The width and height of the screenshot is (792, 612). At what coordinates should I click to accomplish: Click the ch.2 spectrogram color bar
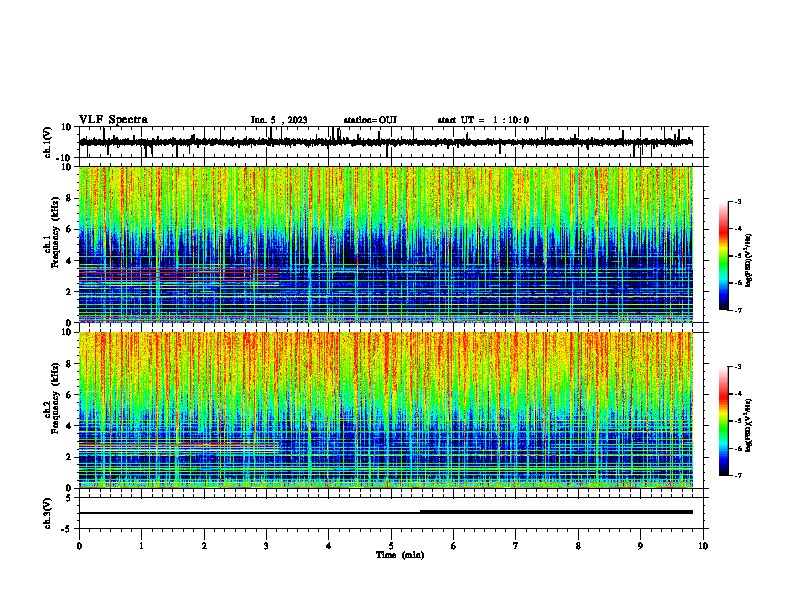coord(723,421)
